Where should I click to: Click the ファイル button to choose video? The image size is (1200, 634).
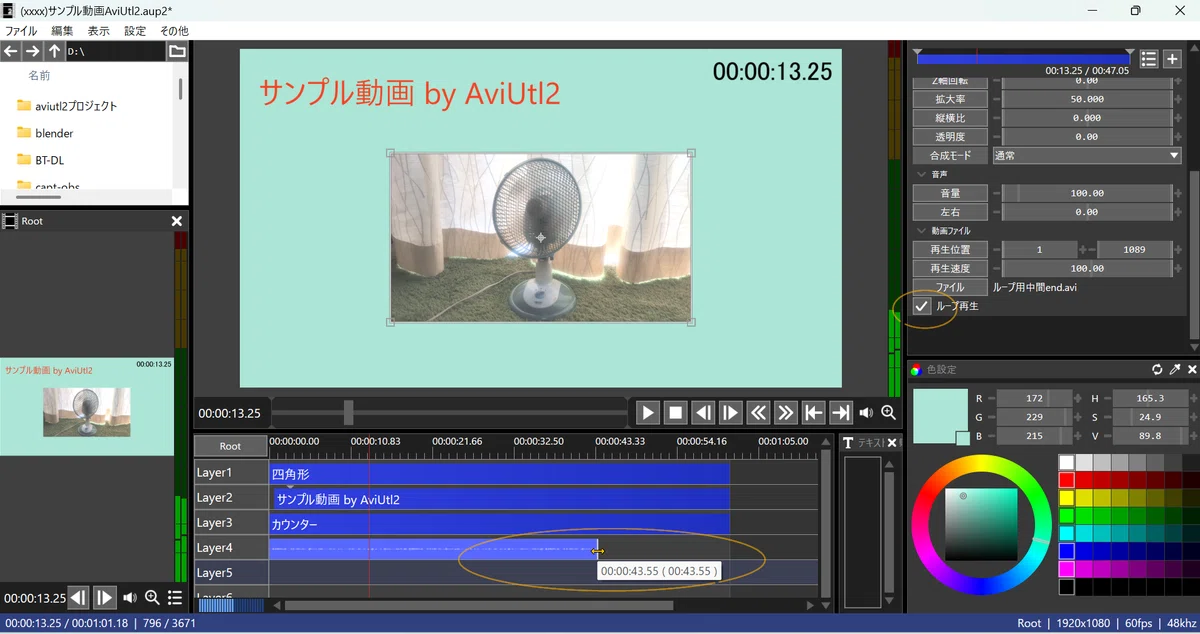click(x=950, y=288)
